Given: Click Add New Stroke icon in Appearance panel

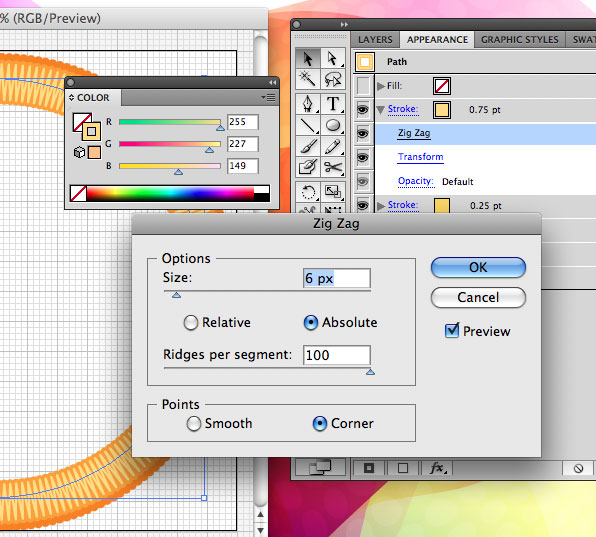Looking at the screenshot, I should [x=369, y=468].
